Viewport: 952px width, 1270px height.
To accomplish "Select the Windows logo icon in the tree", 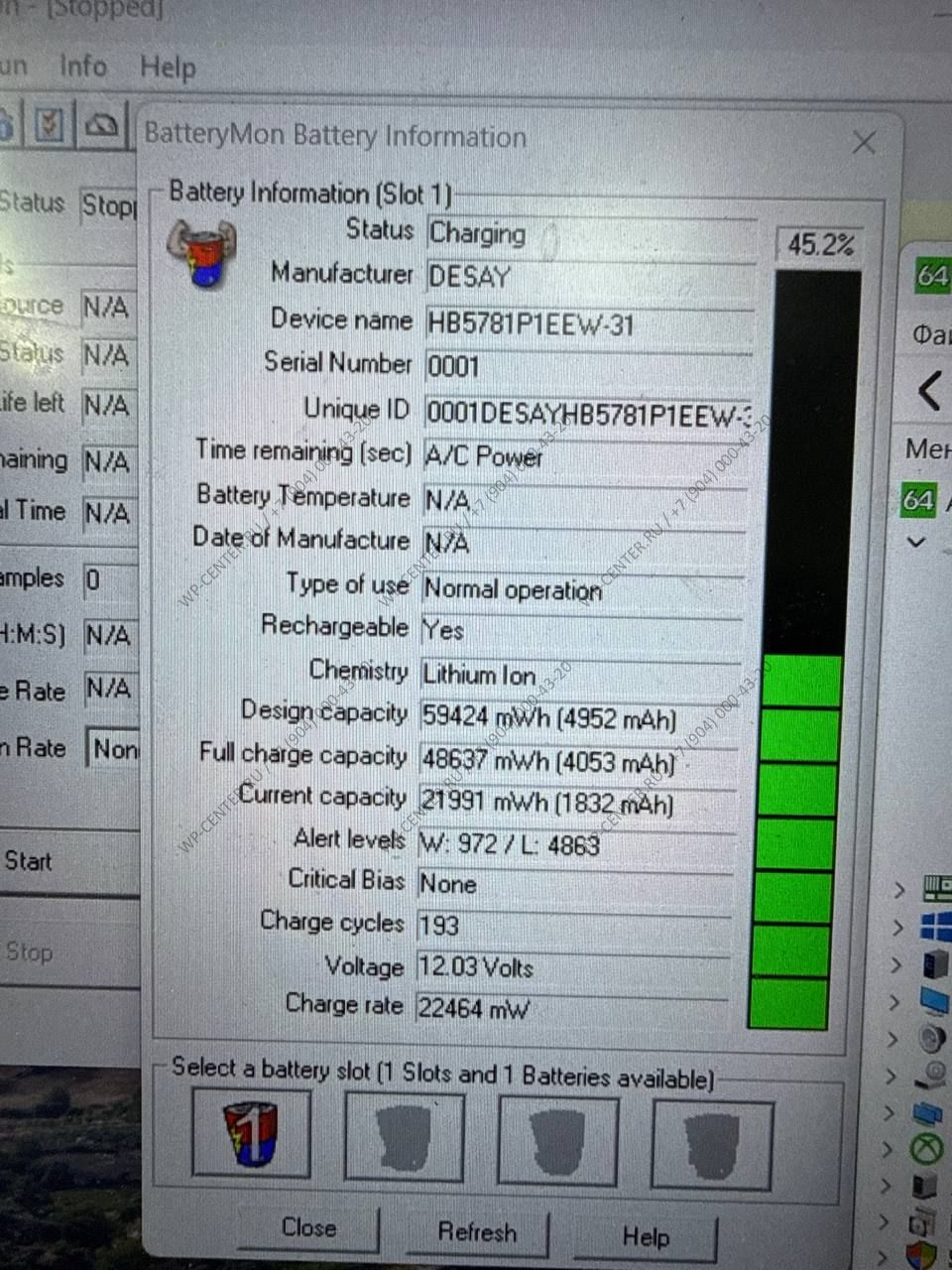I will click(934, 927).
